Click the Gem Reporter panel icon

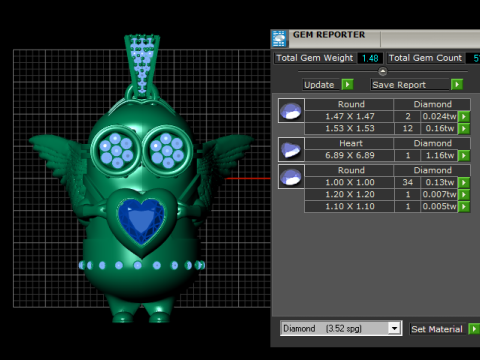pyautogui.click(x=279, y=38)
